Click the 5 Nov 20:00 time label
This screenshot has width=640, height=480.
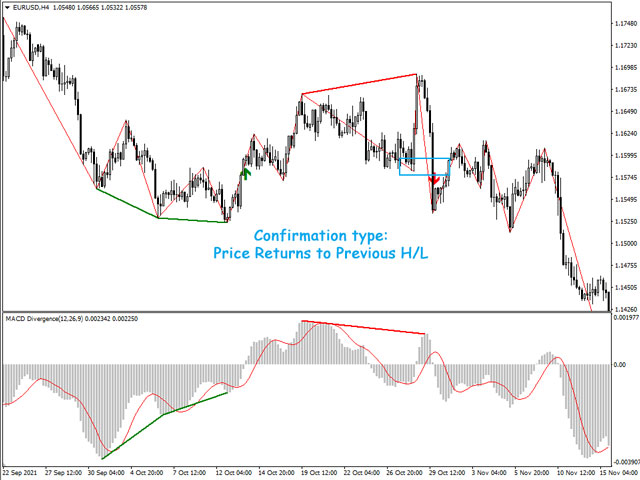pos(531,473)
